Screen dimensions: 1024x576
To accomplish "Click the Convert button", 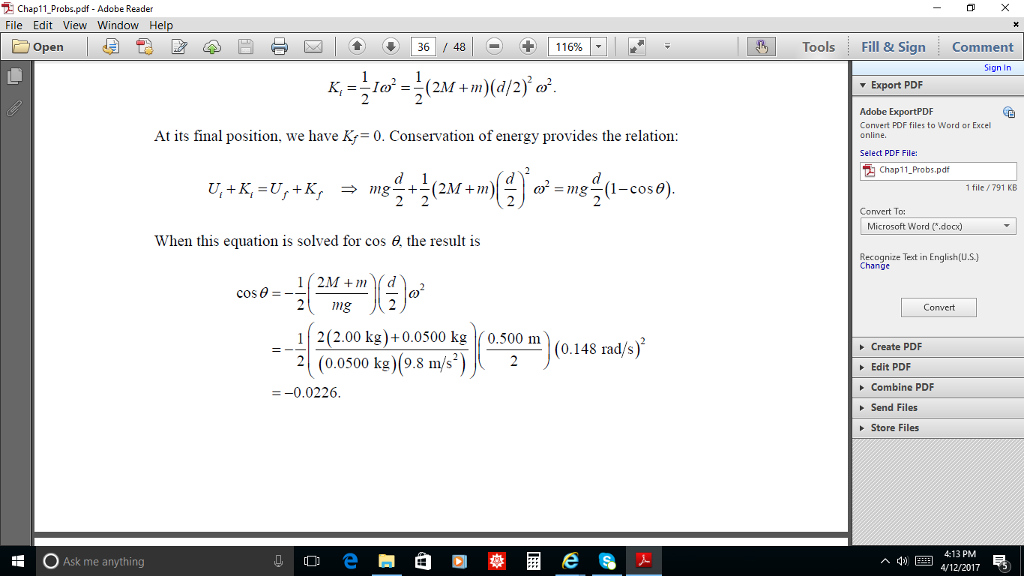I will point(938,307).
